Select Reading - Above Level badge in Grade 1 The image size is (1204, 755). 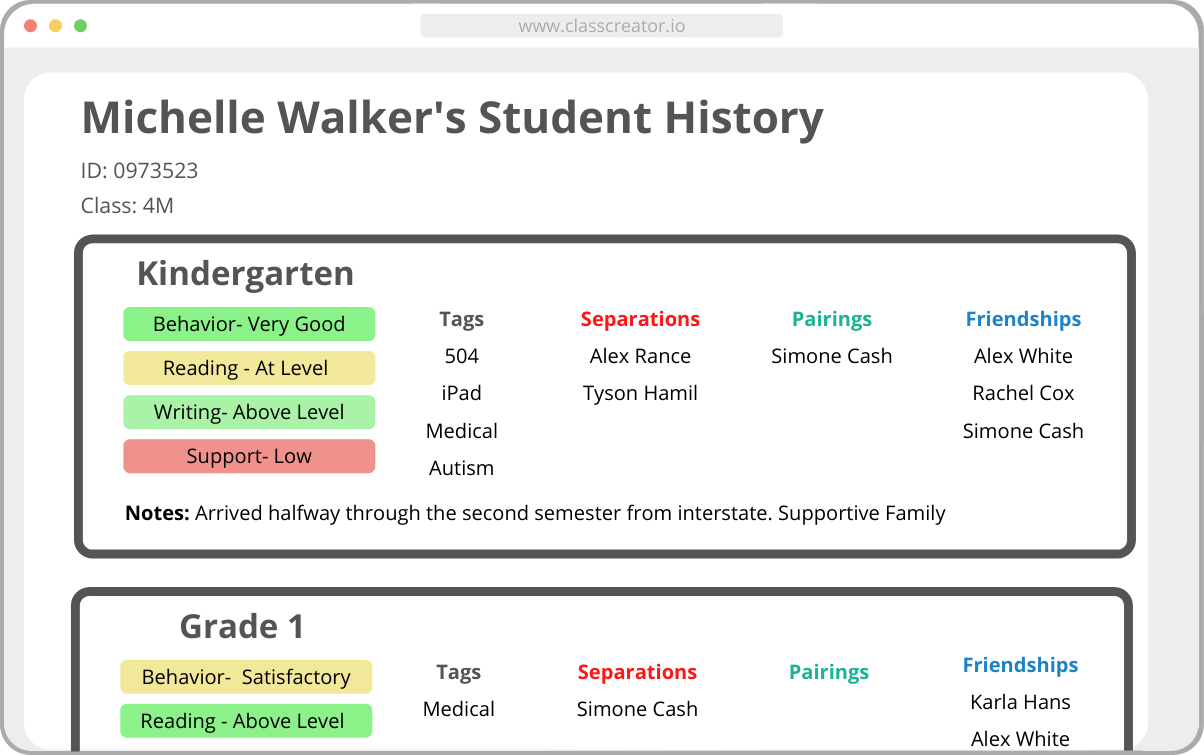pyautogui.click(x=246, y=721)
